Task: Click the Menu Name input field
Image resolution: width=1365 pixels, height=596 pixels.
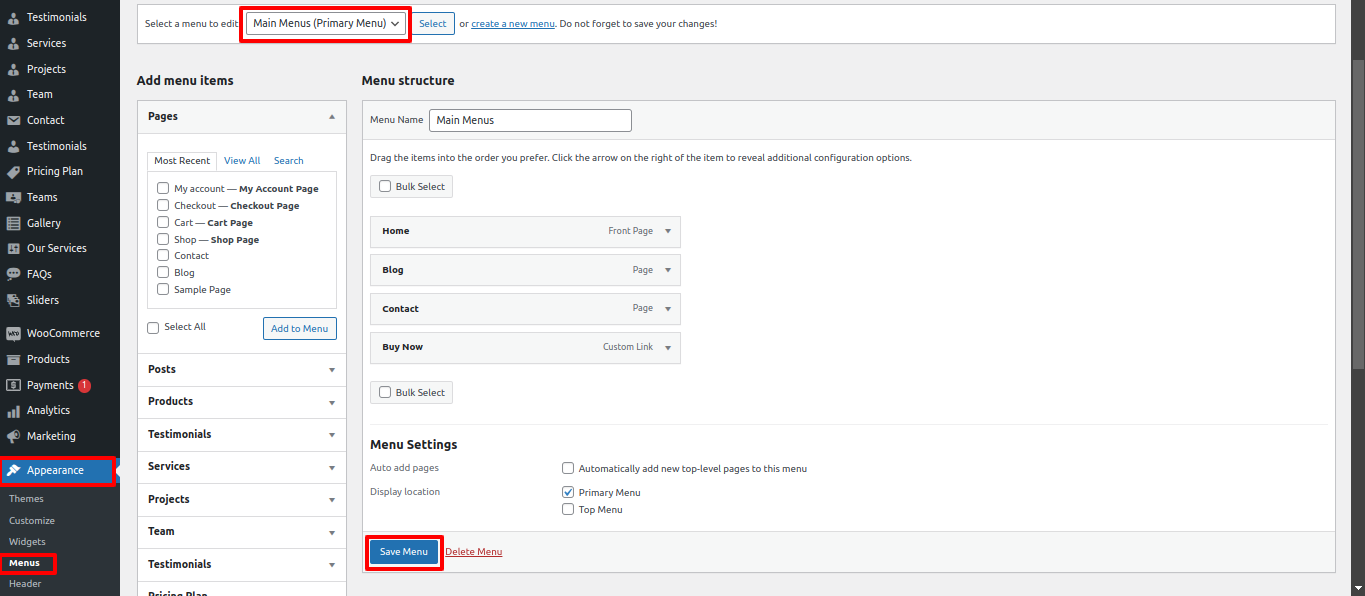Action: [530, 120]
